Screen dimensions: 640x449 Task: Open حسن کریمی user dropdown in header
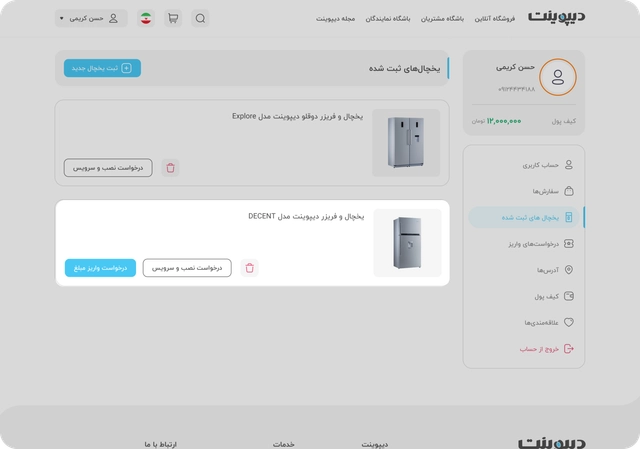[x=91, y=18]
